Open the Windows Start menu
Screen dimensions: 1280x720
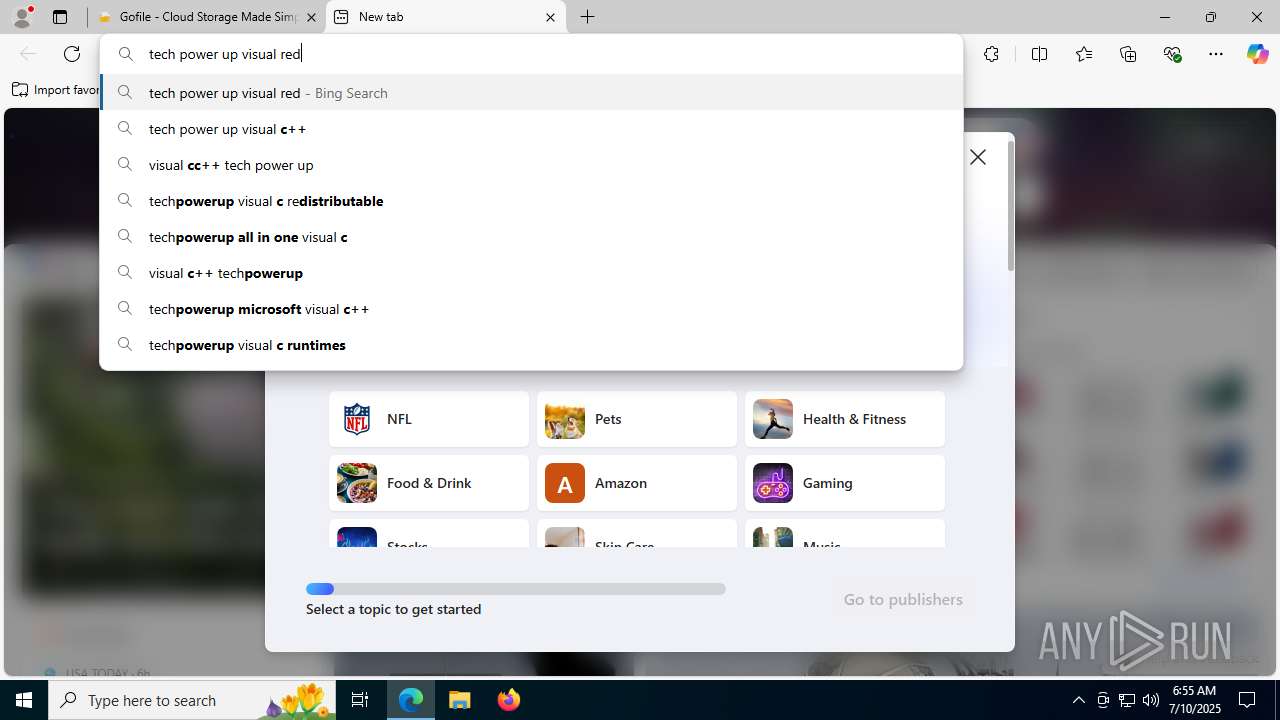[24, 700]
